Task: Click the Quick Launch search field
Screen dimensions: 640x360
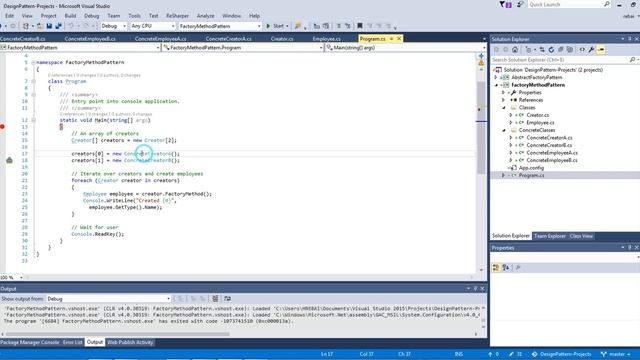Action: pos(569,4)
